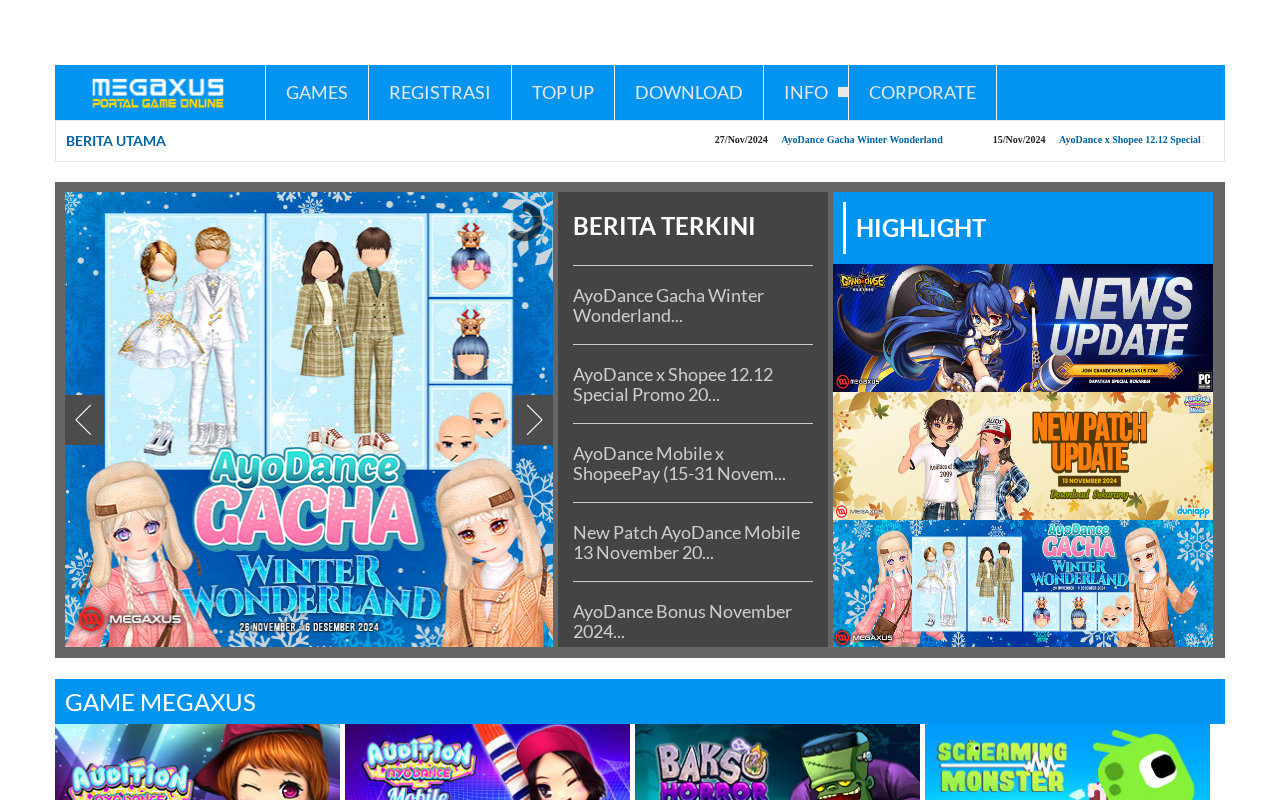Open the GAMES menu
The image size is (1280, 800).
pos(317,92)
